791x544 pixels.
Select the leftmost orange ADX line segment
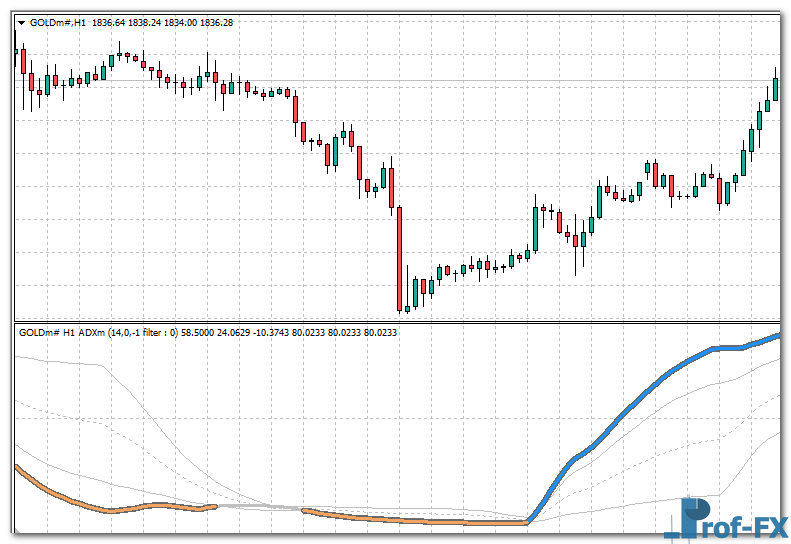pos(80,503)
